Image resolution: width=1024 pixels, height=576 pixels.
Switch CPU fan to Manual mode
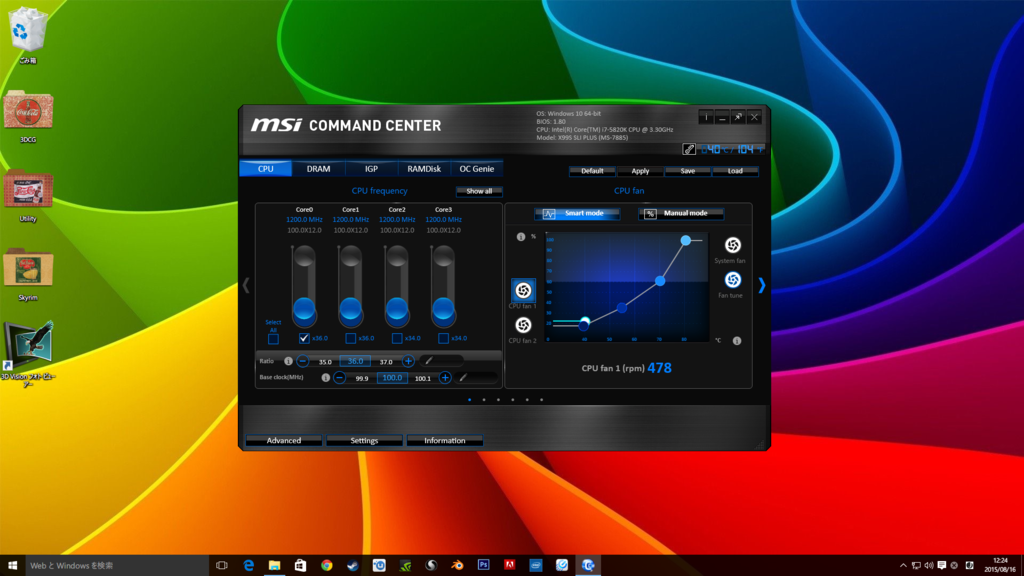(681, 214)
